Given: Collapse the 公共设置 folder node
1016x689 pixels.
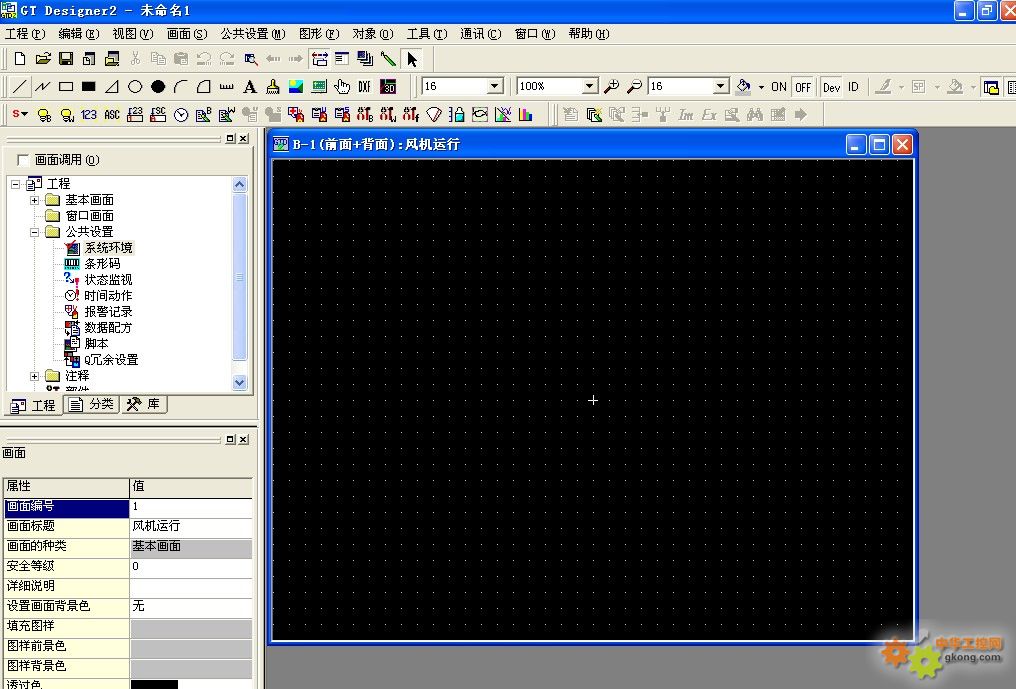Looking at the screenshot, I should click(34, 232).
